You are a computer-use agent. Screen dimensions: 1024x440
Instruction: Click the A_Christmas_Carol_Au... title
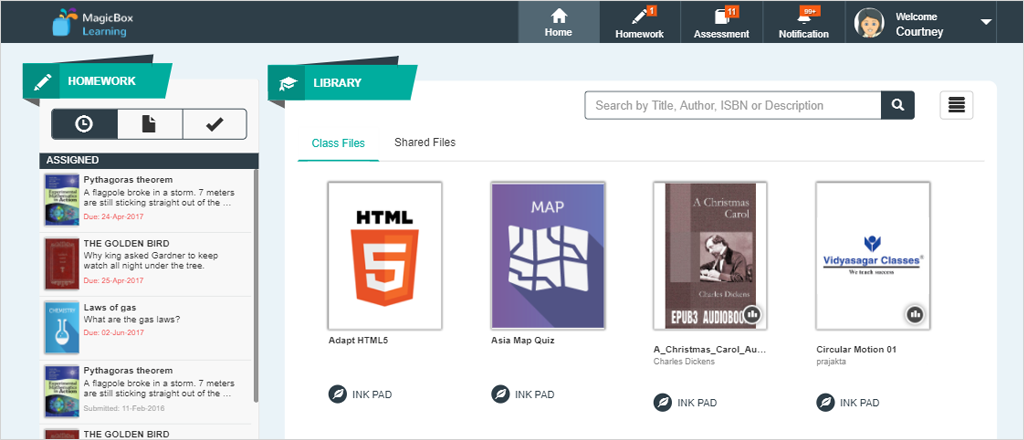click(x=709, y=349)
